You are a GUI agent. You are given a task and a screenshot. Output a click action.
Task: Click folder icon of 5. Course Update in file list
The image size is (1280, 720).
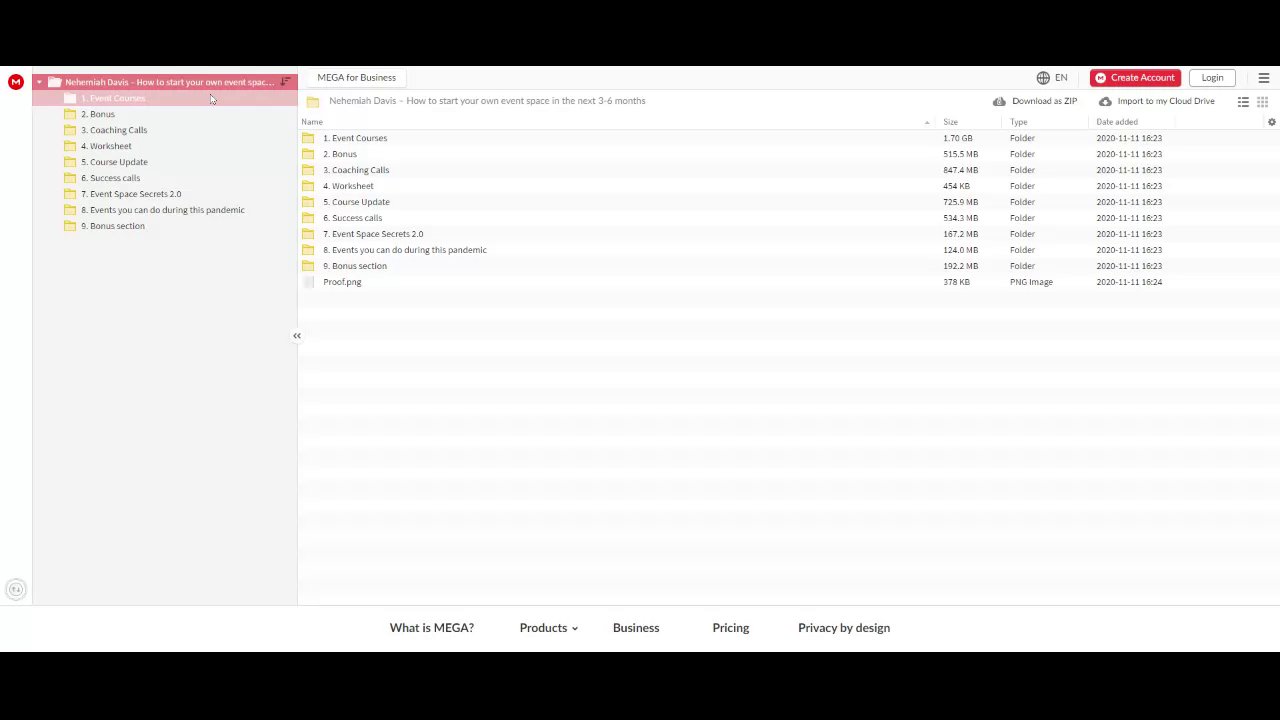point(308,202)
